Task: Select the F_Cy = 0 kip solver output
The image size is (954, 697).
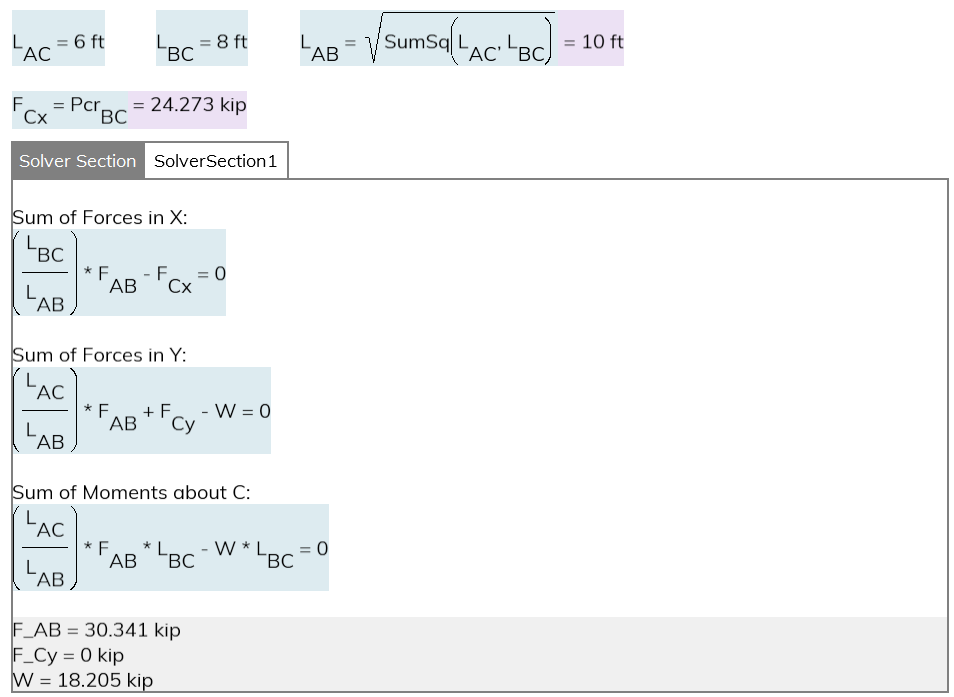Action: (68, 656)
